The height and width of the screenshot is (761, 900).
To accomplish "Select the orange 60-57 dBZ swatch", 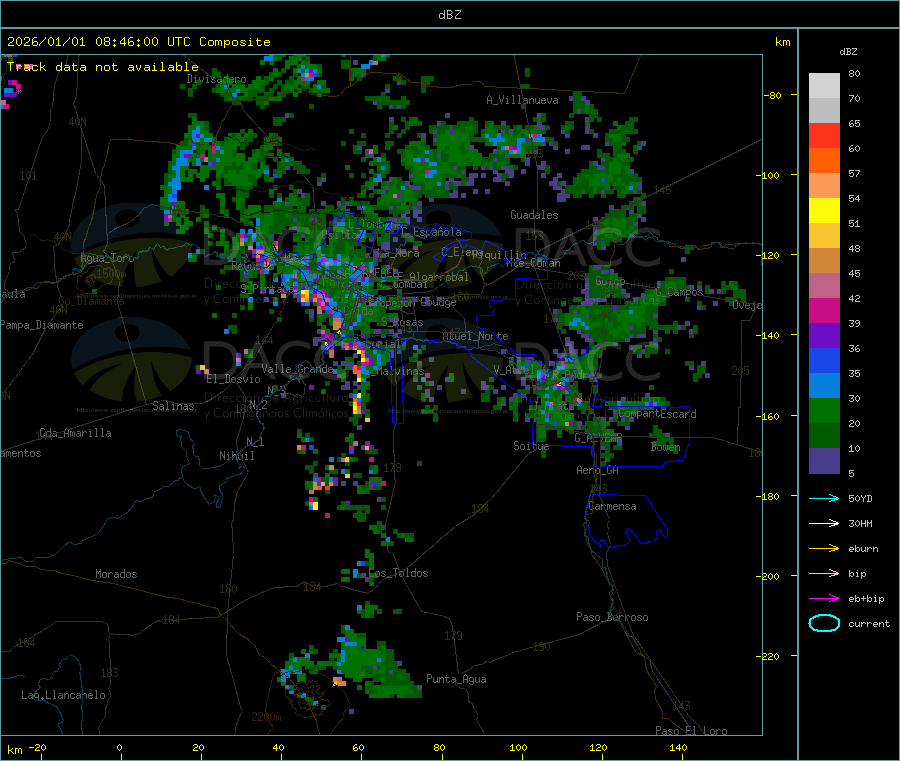I will (824, 161).
